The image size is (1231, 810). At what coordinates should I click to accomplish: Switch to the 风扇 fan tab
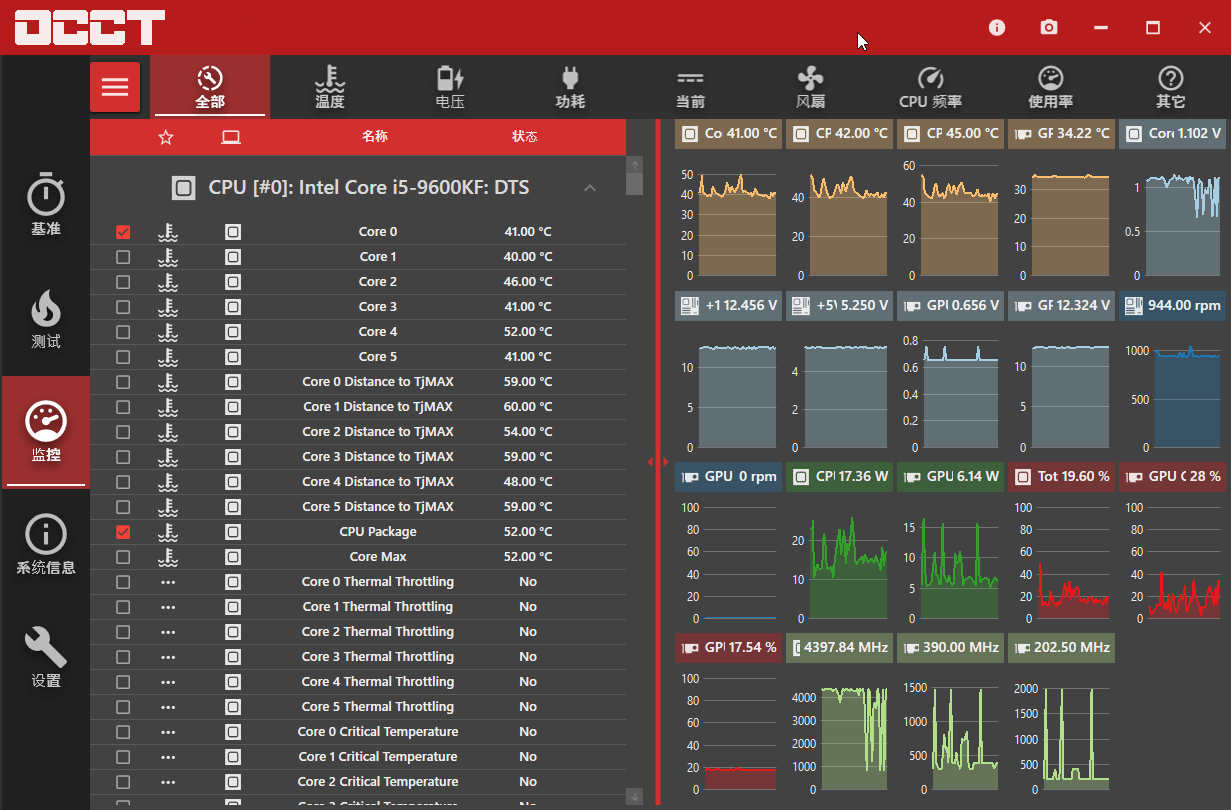[x=810, y=87]
